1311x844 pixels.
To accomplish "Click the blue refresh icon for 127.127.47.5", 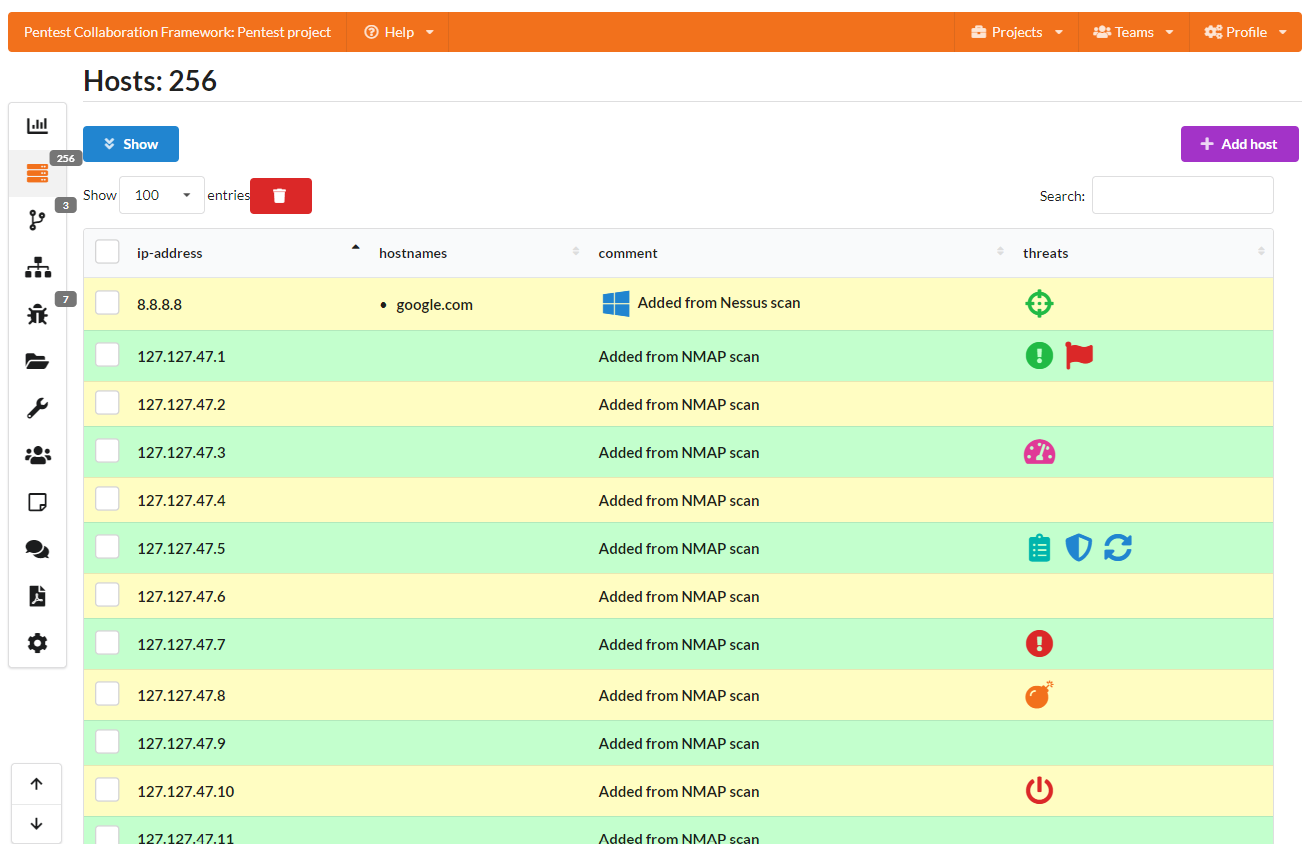I will click(x=1118, y=548).
